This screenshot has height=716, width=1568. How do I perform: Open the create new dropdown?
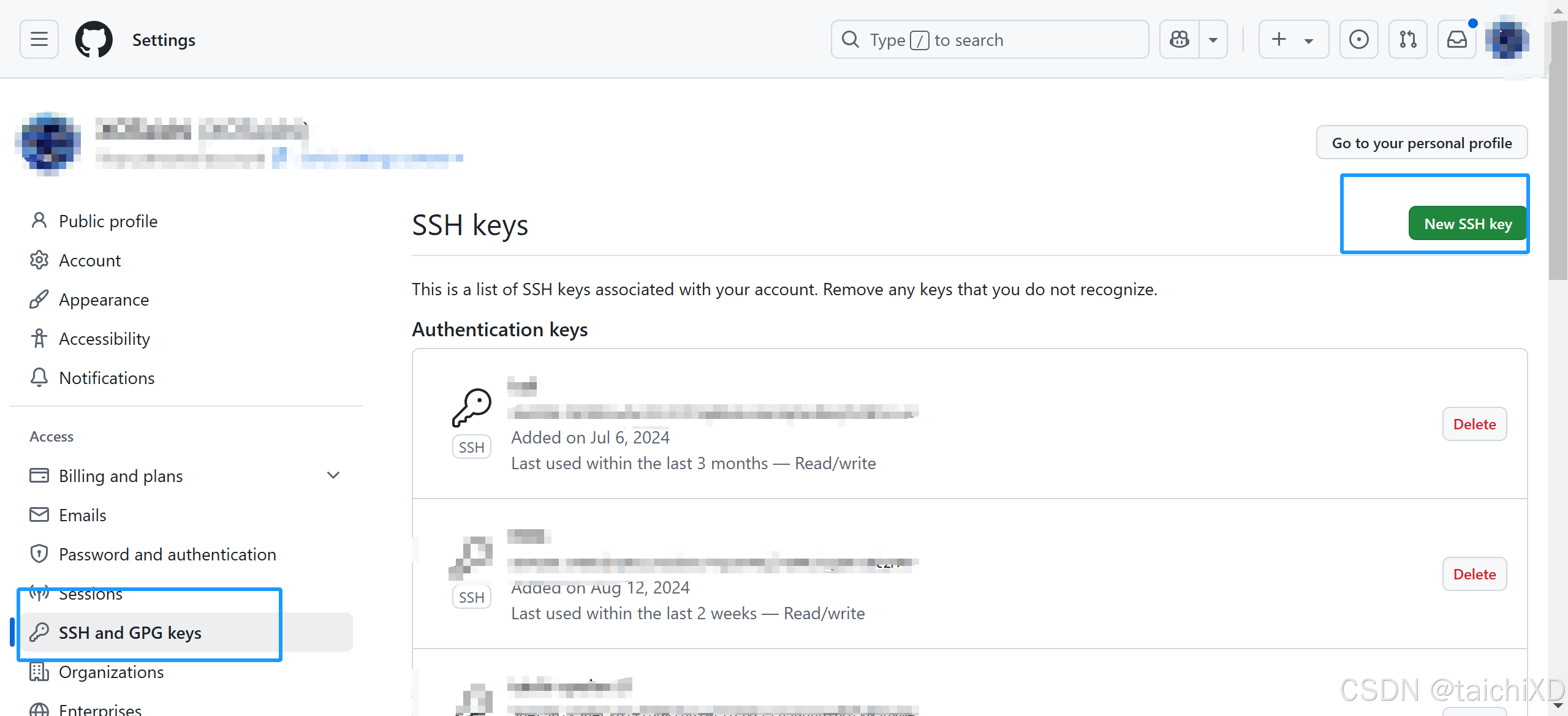click(x=1293, y=39)
